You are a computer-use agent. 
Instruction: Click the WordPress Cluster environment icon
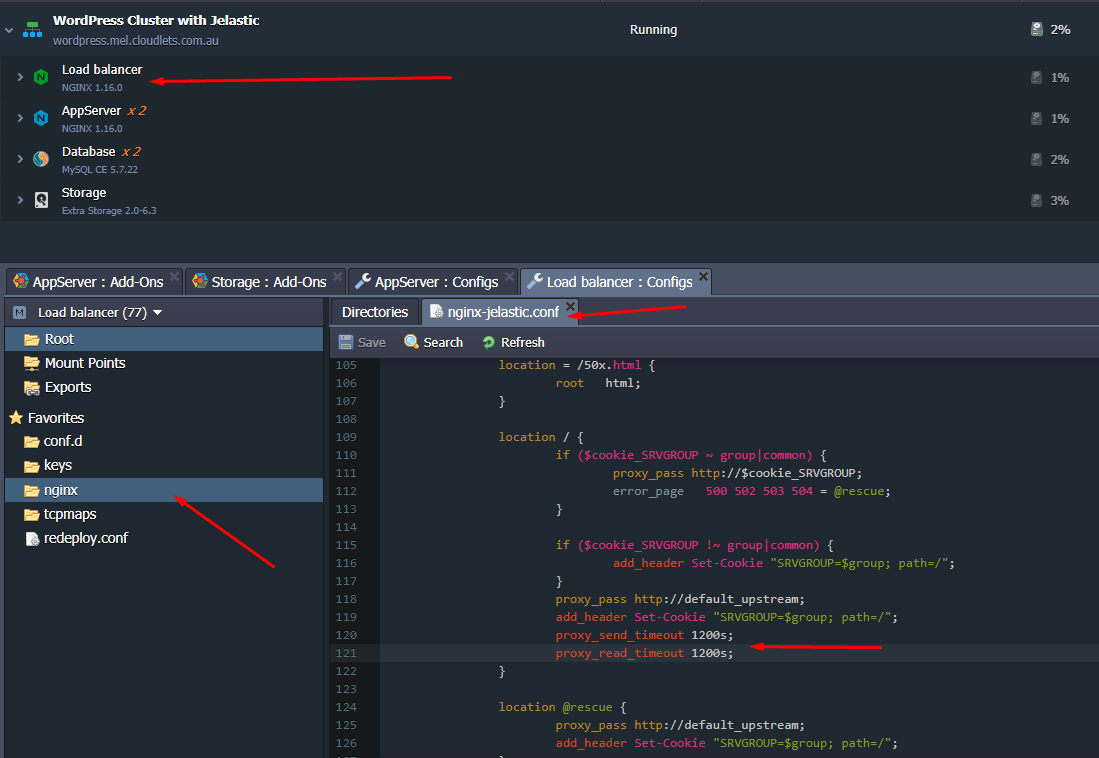point(32,30)
